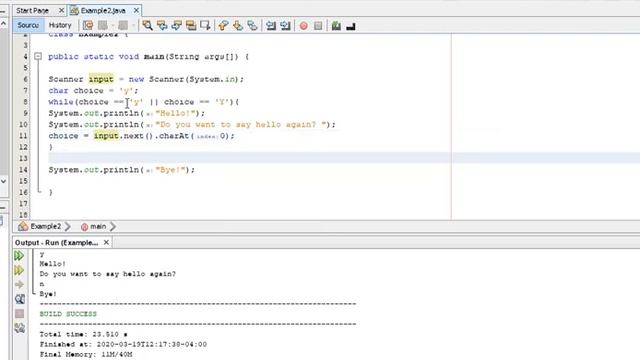Open the Back history dropdown arrow
640x360 pixels.
tap(112, 25)
